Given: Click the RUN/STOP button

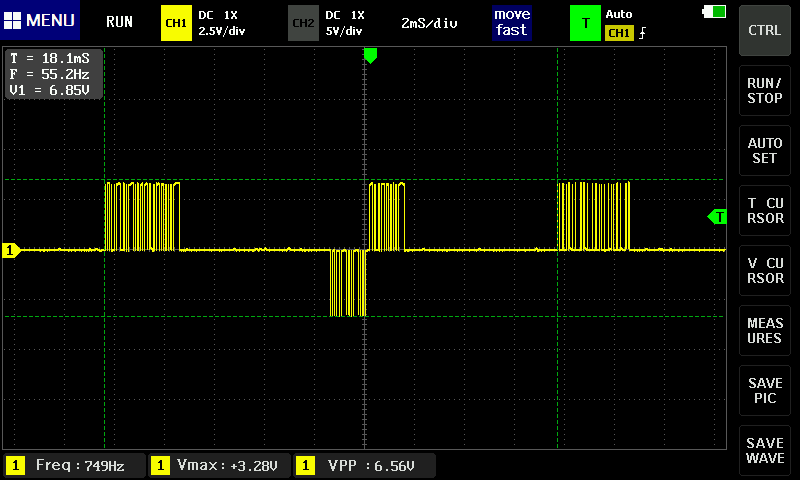Looking at the screenshot, I should coord(764,90).
